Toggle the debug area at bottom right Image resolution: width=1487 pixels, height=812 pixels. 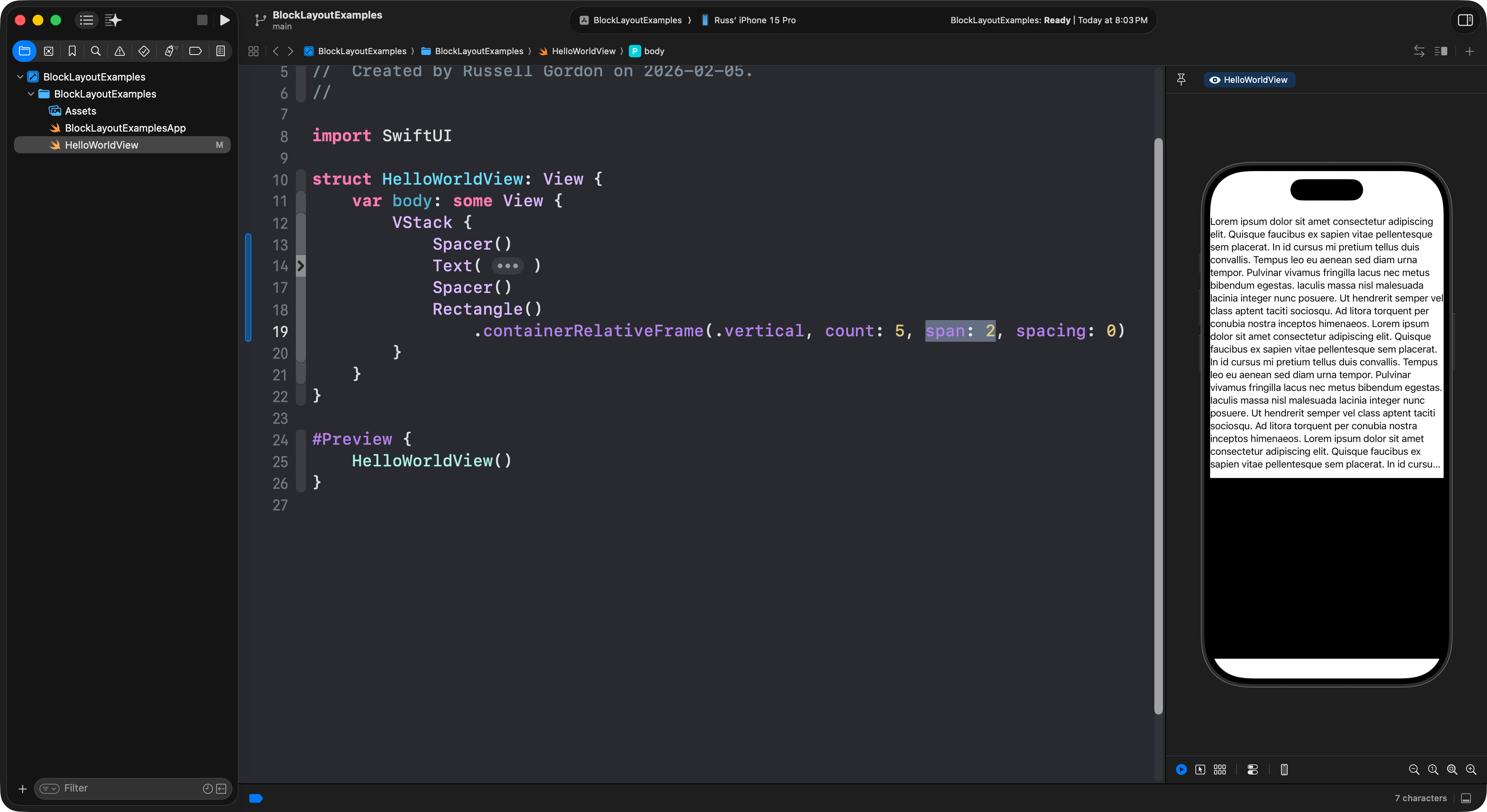(1466, 798)
